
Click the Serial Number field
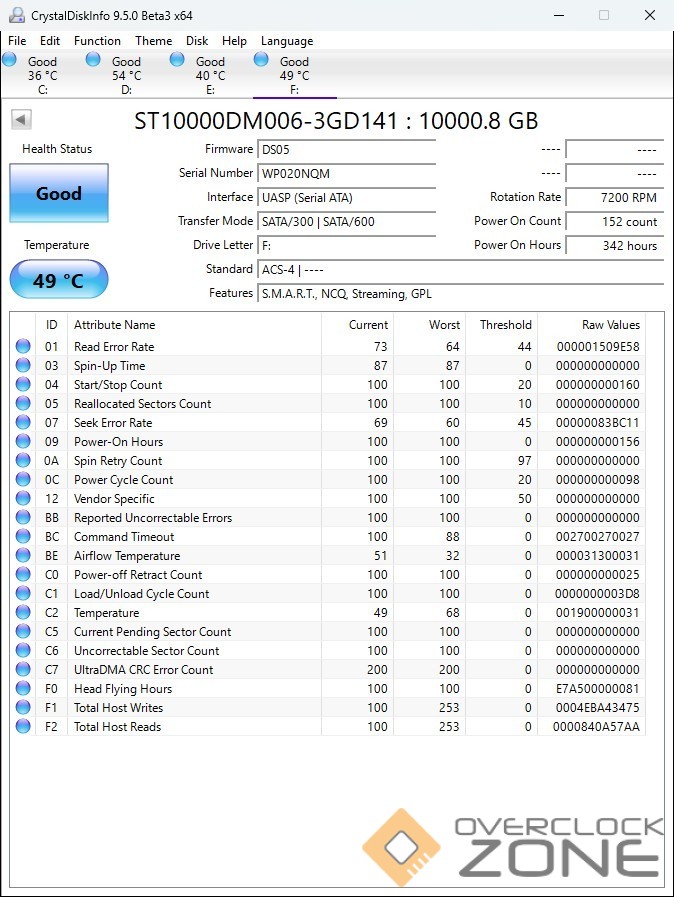tap(346, 174)
